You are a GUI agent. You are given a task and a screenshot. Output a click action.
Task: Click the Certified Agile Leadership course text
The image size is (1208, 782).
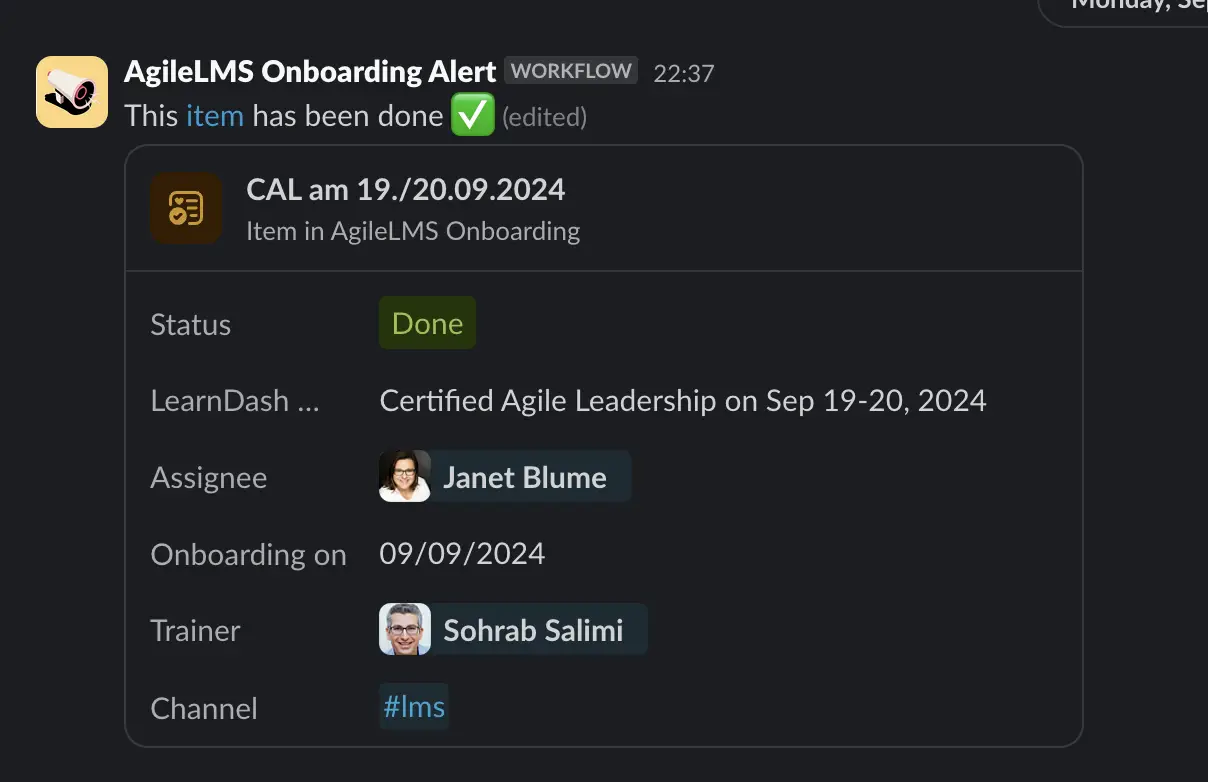(683, 401)
